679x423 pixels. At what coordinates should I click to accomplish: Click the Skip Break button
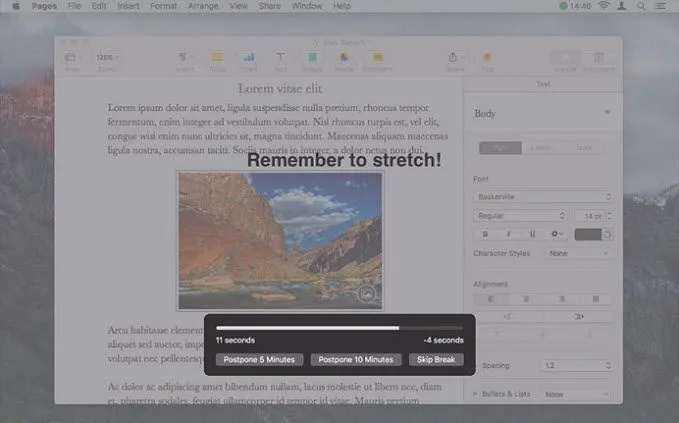[x=436, y=359]
